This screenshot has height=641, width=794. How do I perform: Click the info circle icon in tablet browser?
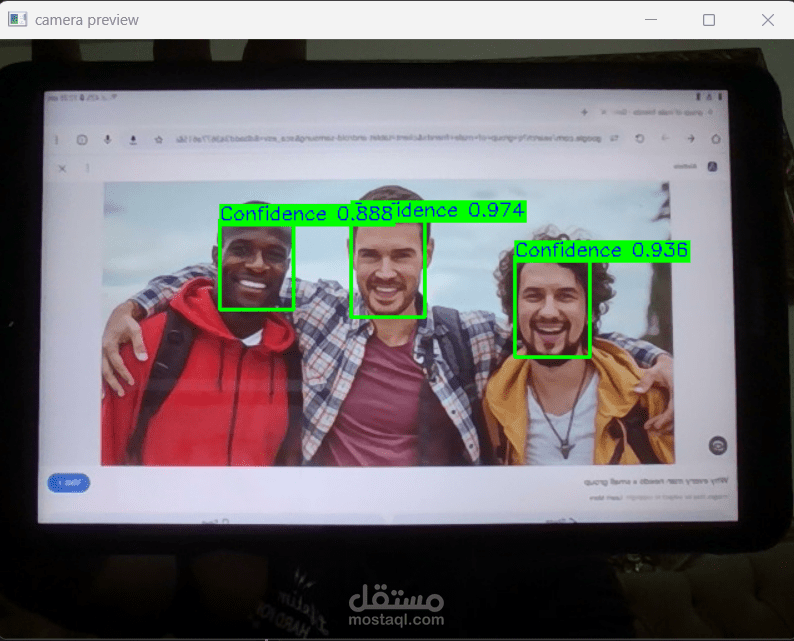(x=82, y=140)
